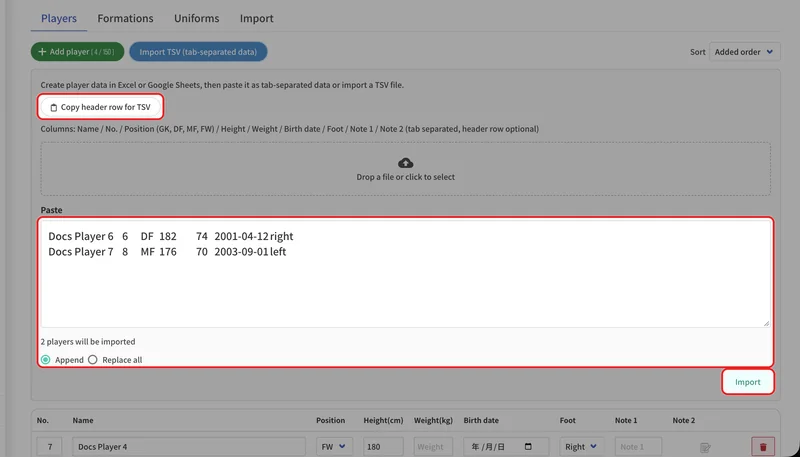Open the FW position dropdown
Image resolution: width=800 pixels, height=457 pixels.
pos(334,447)
